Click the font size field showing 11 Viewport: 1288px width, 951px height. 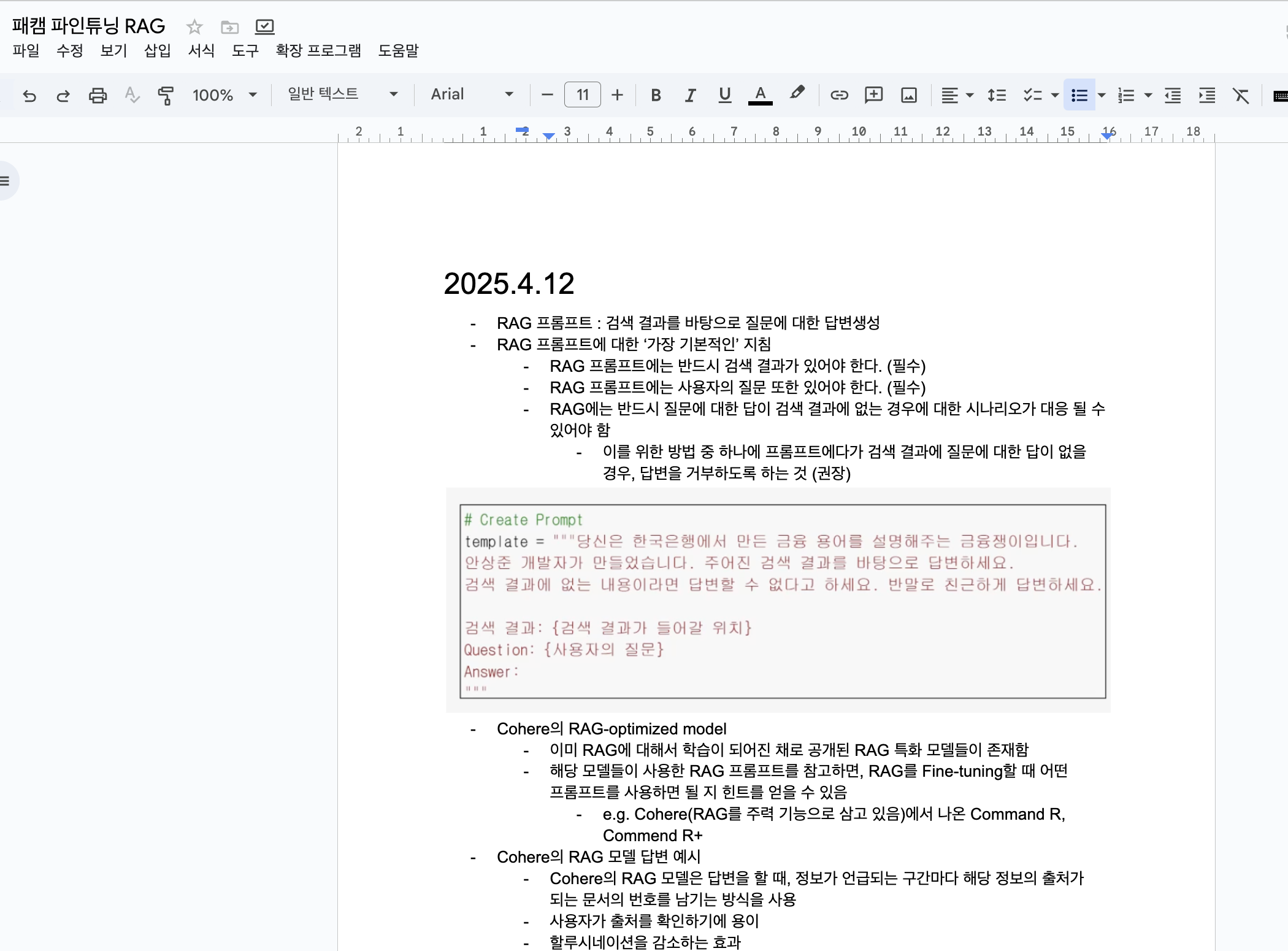(582, 94)
